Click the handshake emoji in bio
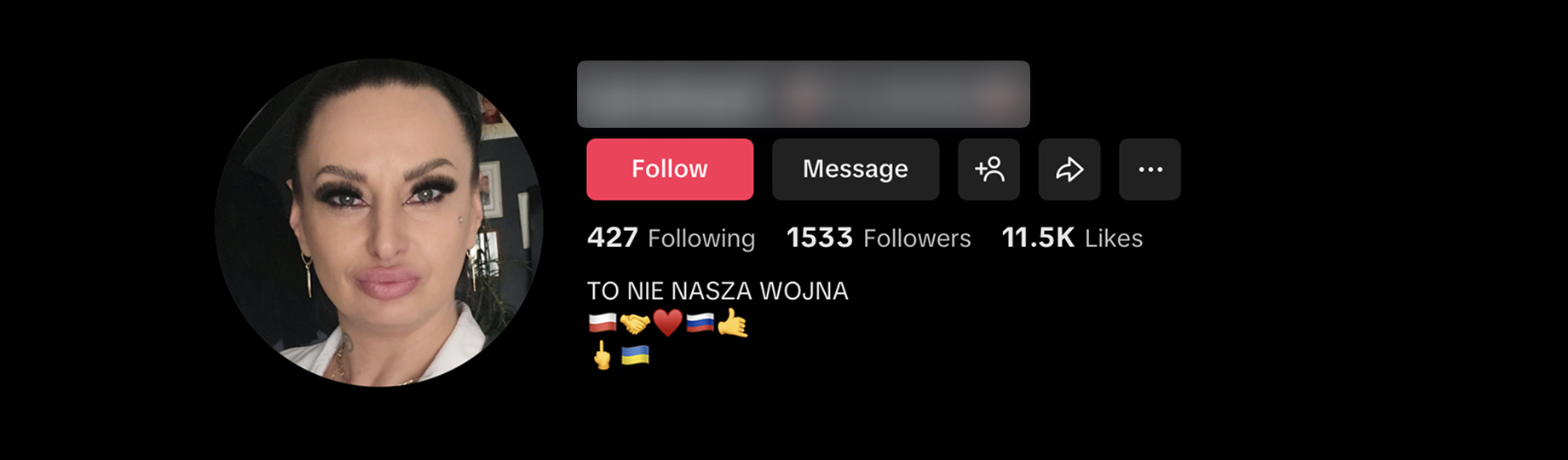 (x=635, y=324)
